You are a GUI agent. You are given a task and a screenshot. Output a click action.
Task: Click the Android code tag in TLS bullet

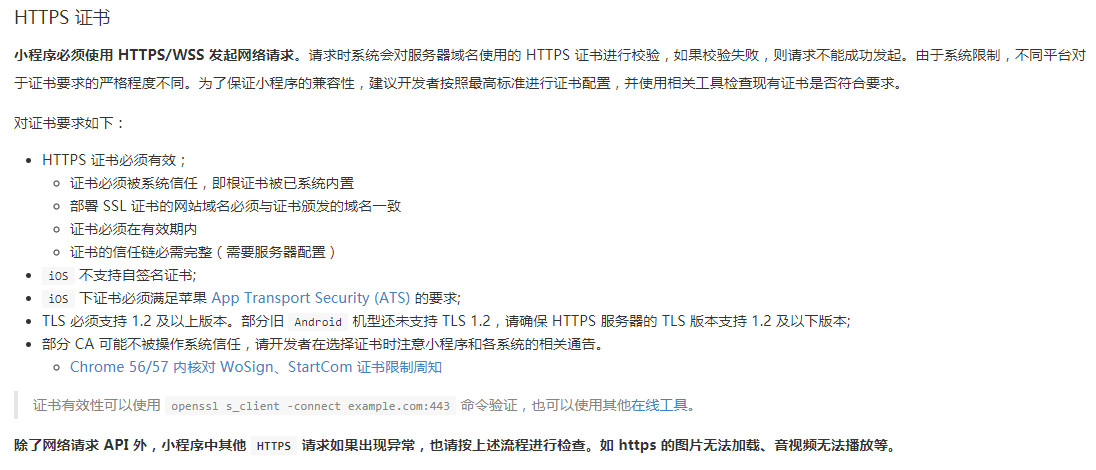(x=318, y=322)
